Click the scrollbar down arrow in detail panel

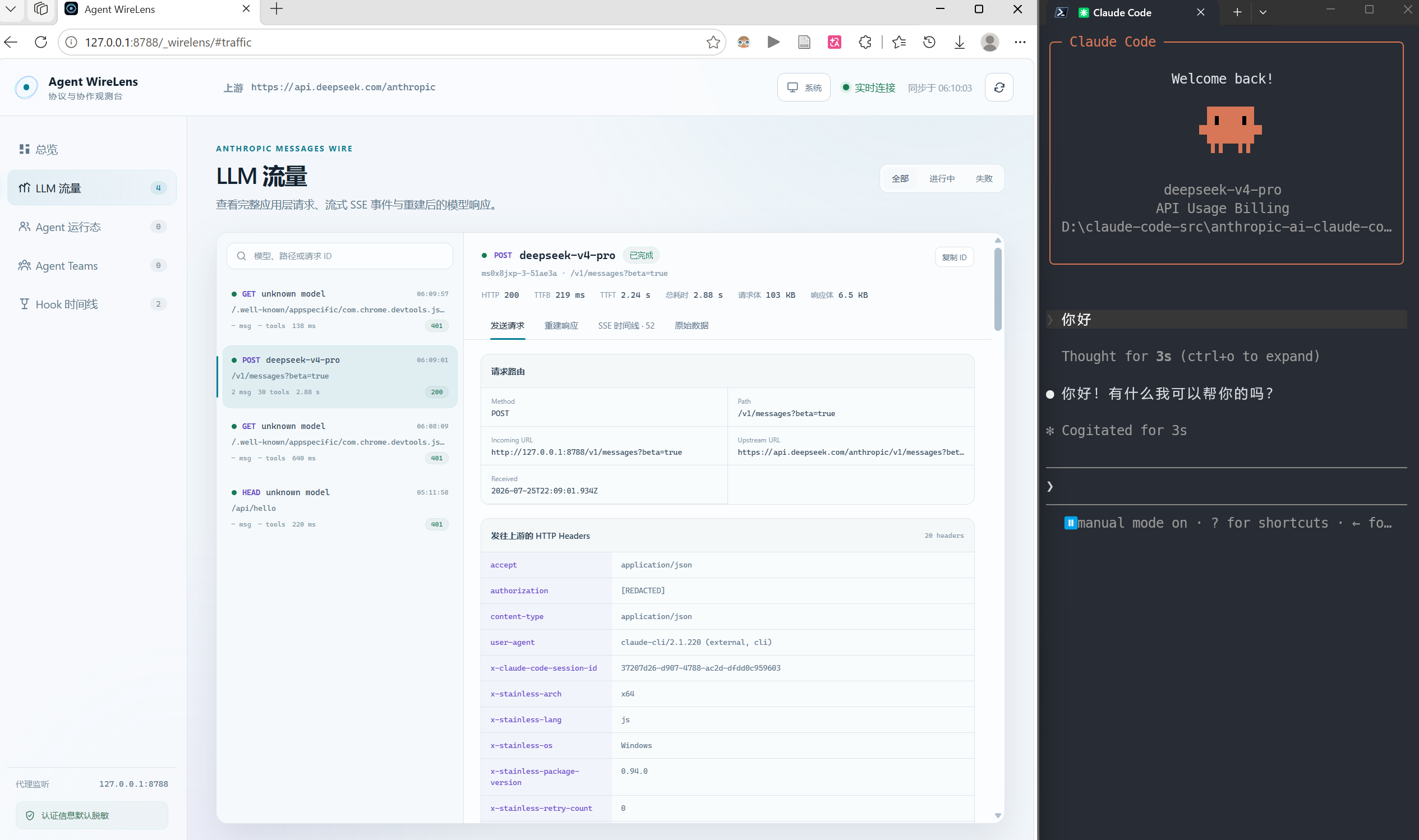[x=998, y=815]
